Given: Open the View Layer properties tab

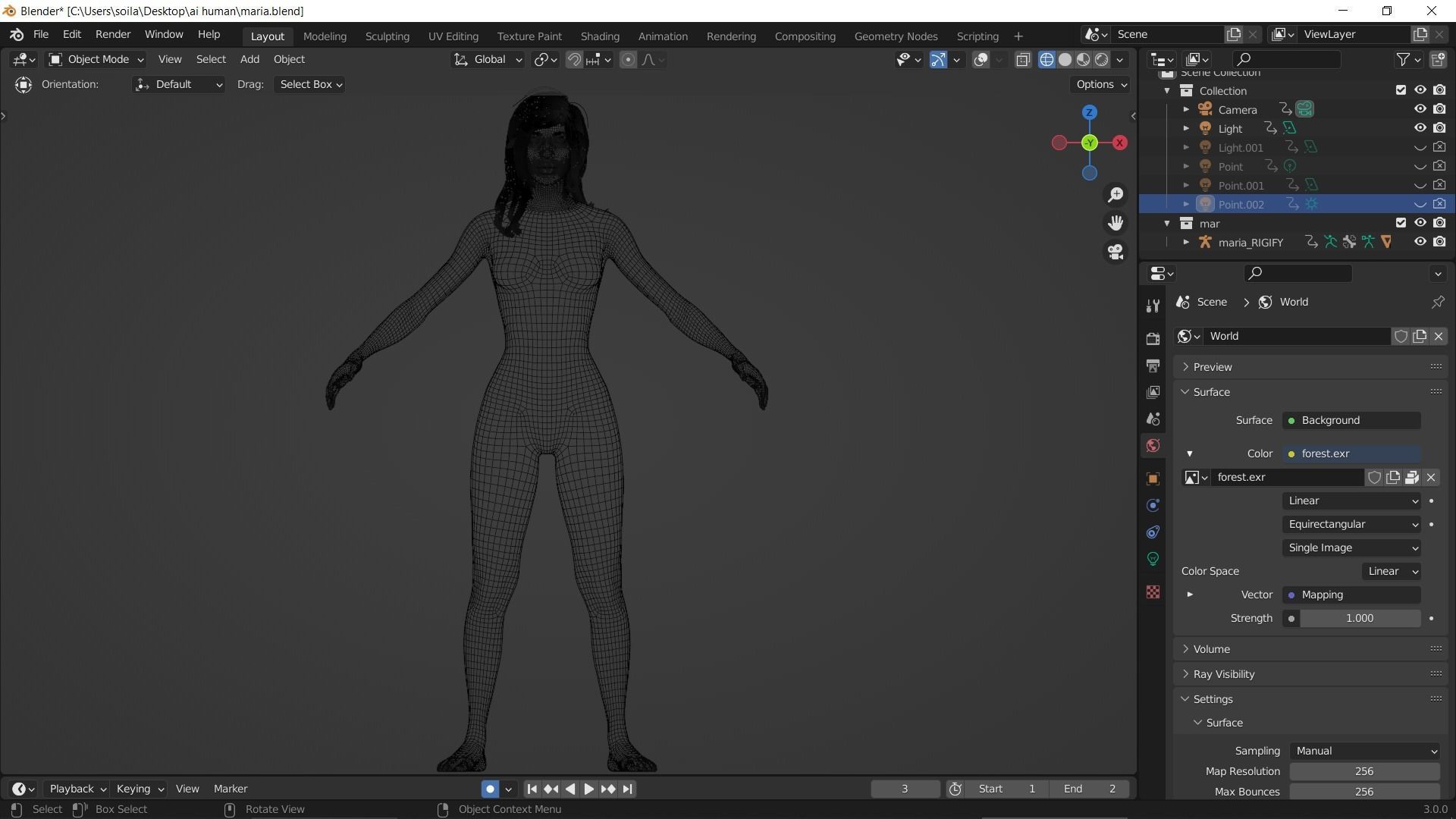Looking at the screenshot, I should coord(1153,392).
